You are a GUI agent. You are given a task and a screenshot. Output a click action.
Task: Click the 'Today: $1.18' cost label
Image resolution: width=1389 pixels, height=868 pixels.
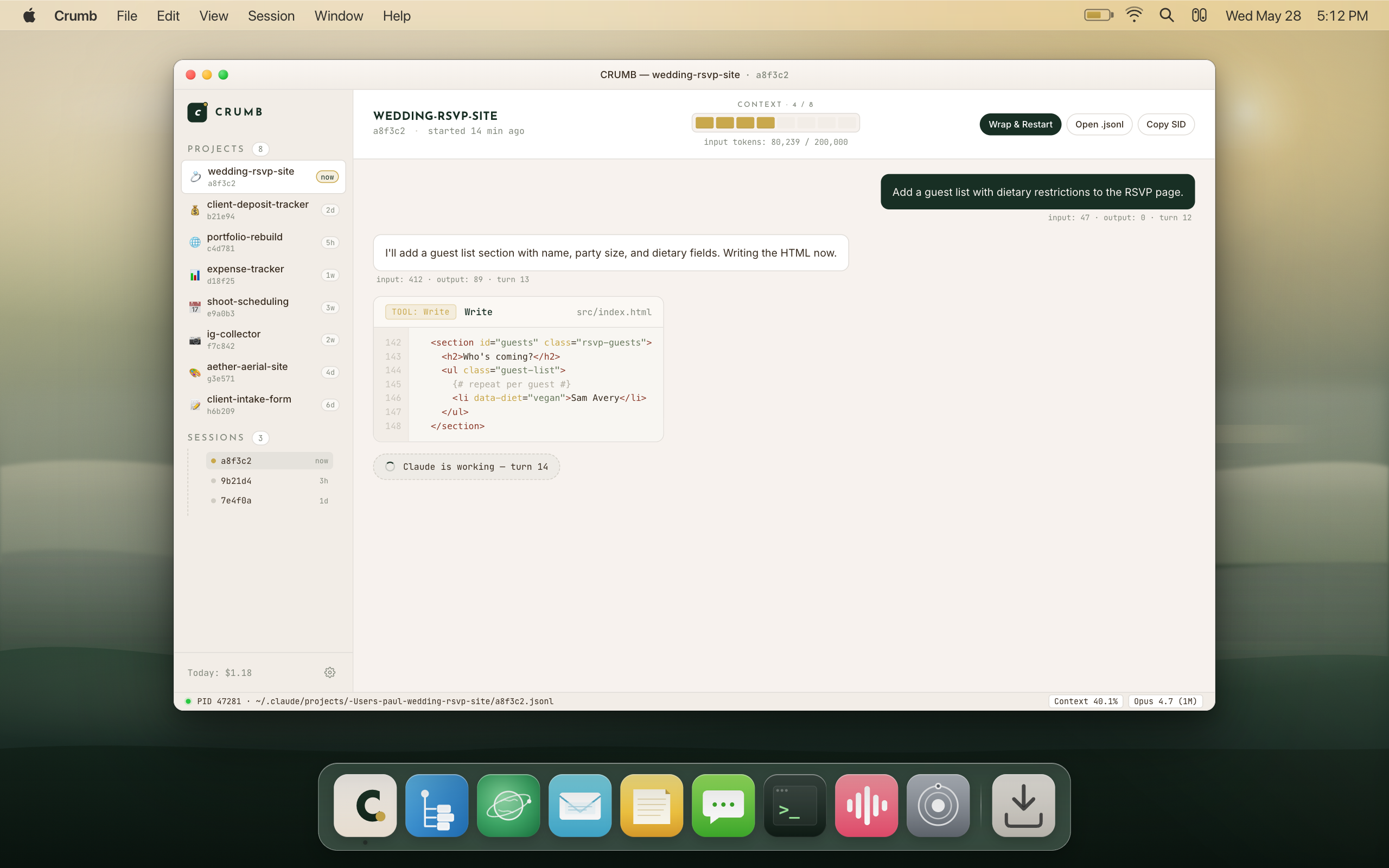[x=219, y=673]
